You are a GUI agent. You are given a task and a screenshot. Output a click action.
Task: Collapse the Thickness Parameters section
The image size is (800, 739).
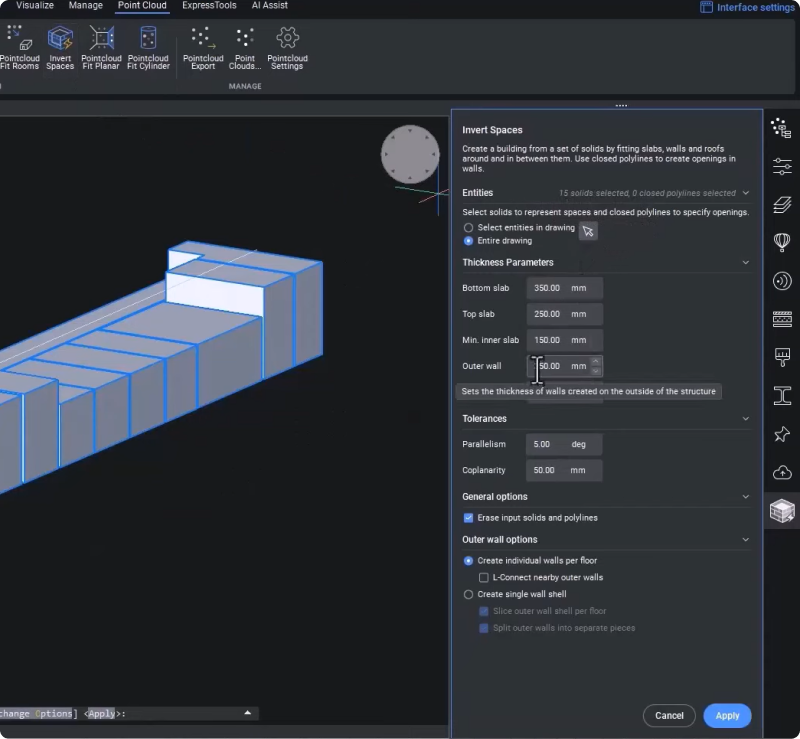click(x=745, y=263)
